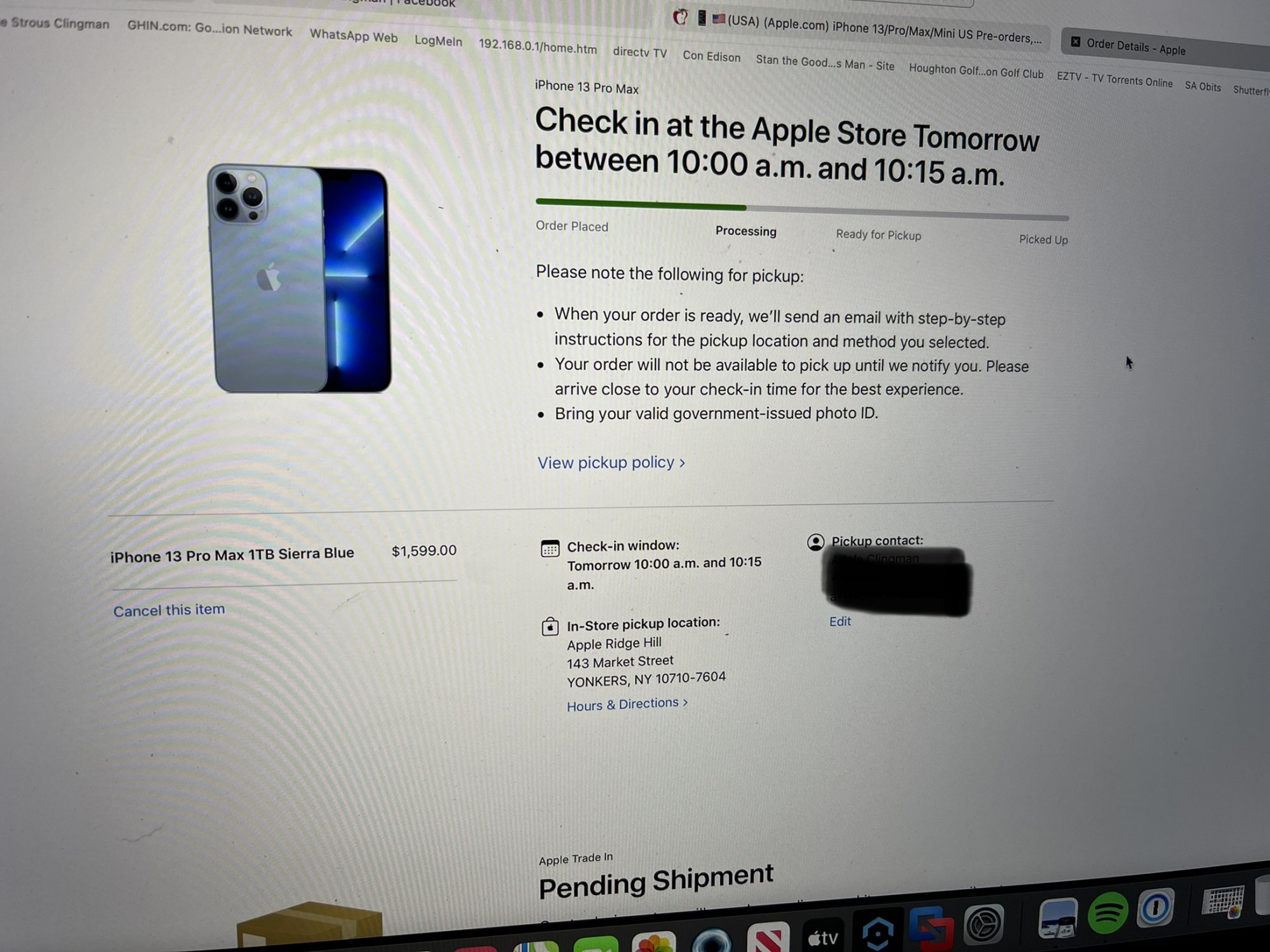Cancel this item for iPhone order
The height and width of the screenshot is (952, 1270).
169,610
